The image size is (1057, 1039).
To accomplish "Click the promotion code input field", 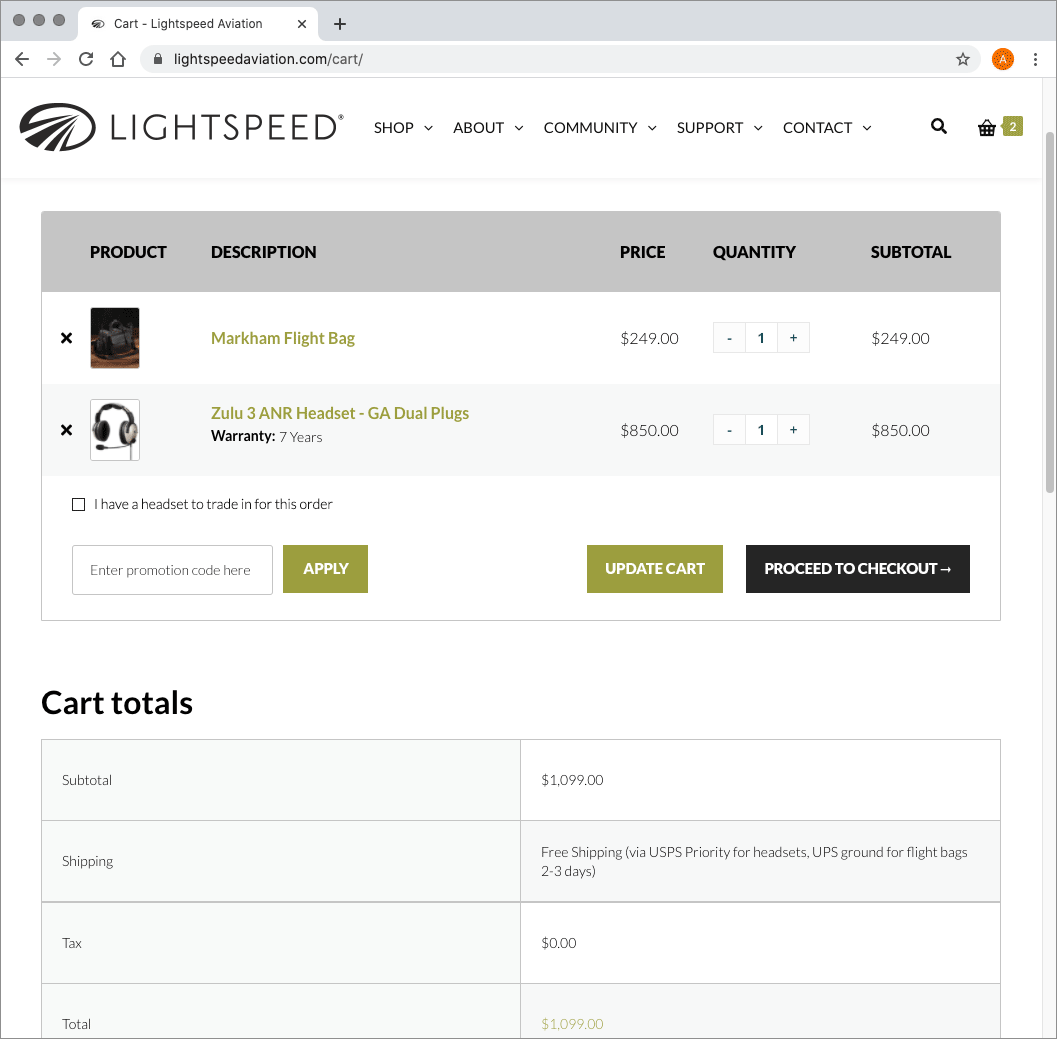I will pyautogui.click(x=172, y=570).
